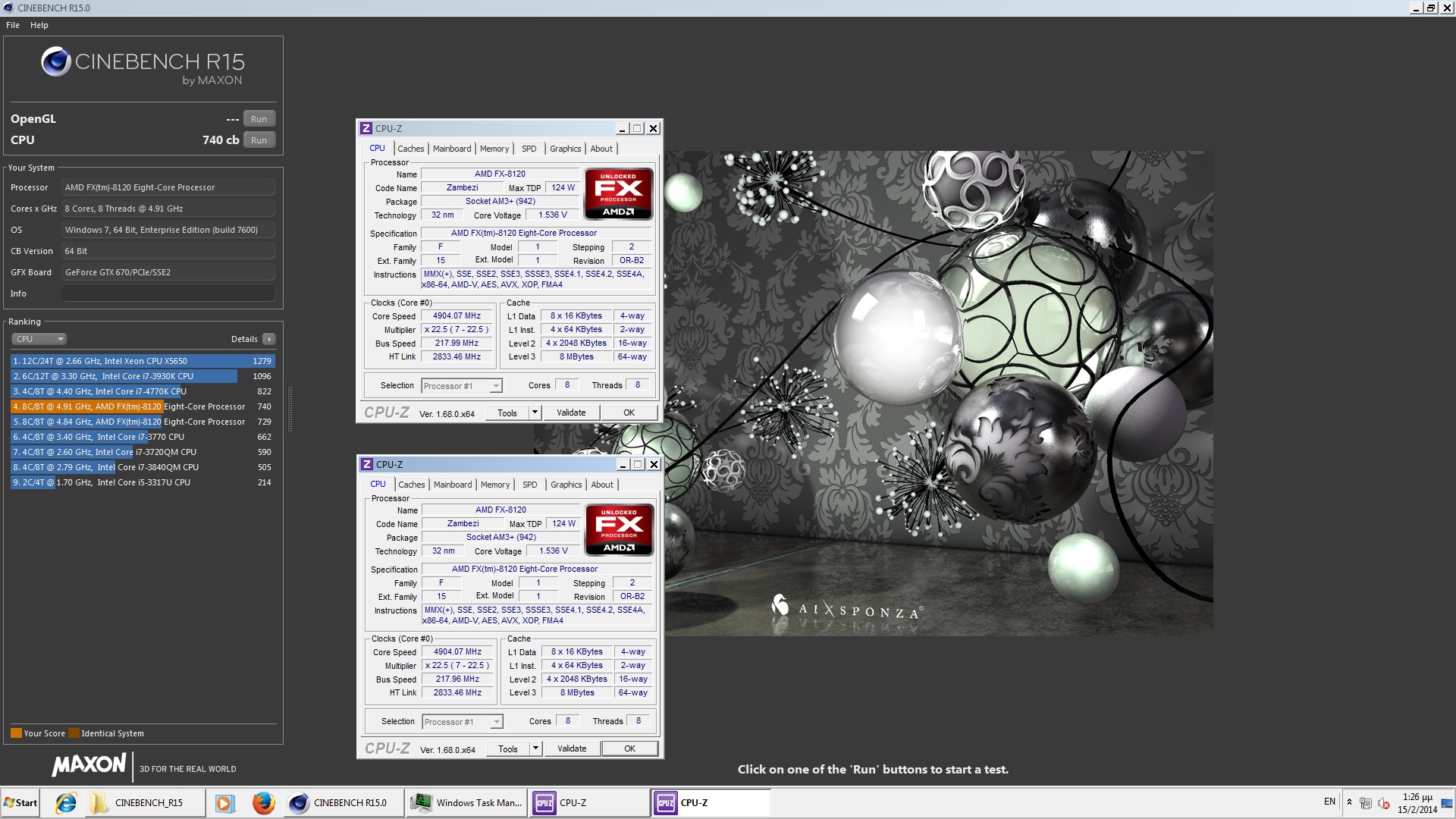This screenshot has height=819, width=1456.
Task: Select ranking row scoring 729
Action: (x=143, y=422)
